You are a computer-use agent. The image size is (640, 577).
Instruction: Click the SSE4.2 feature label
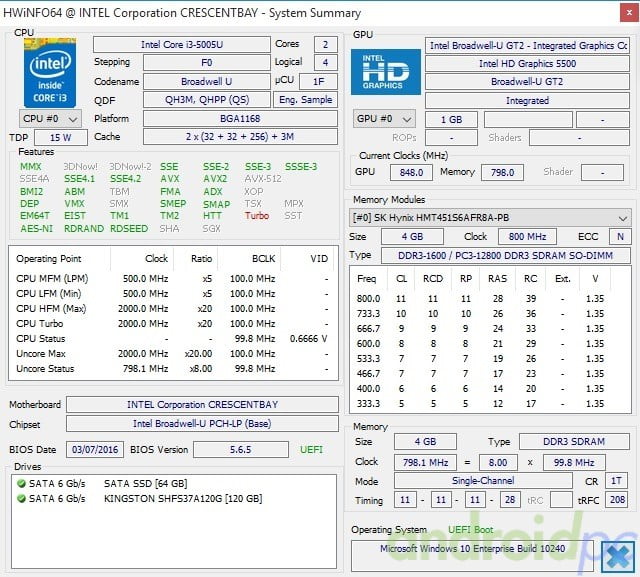[x=125, y=179]
